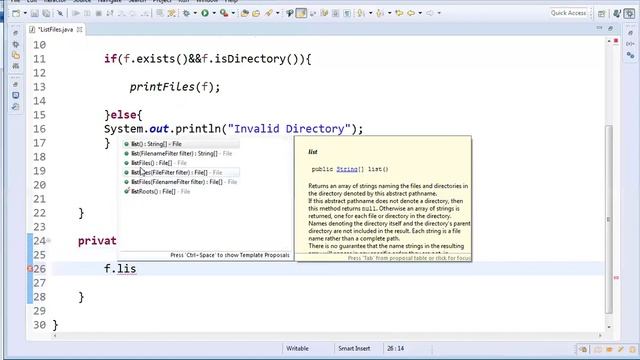Close the ListFiles.java tab
The image size is (640, 360).
[x=80, y=29]
